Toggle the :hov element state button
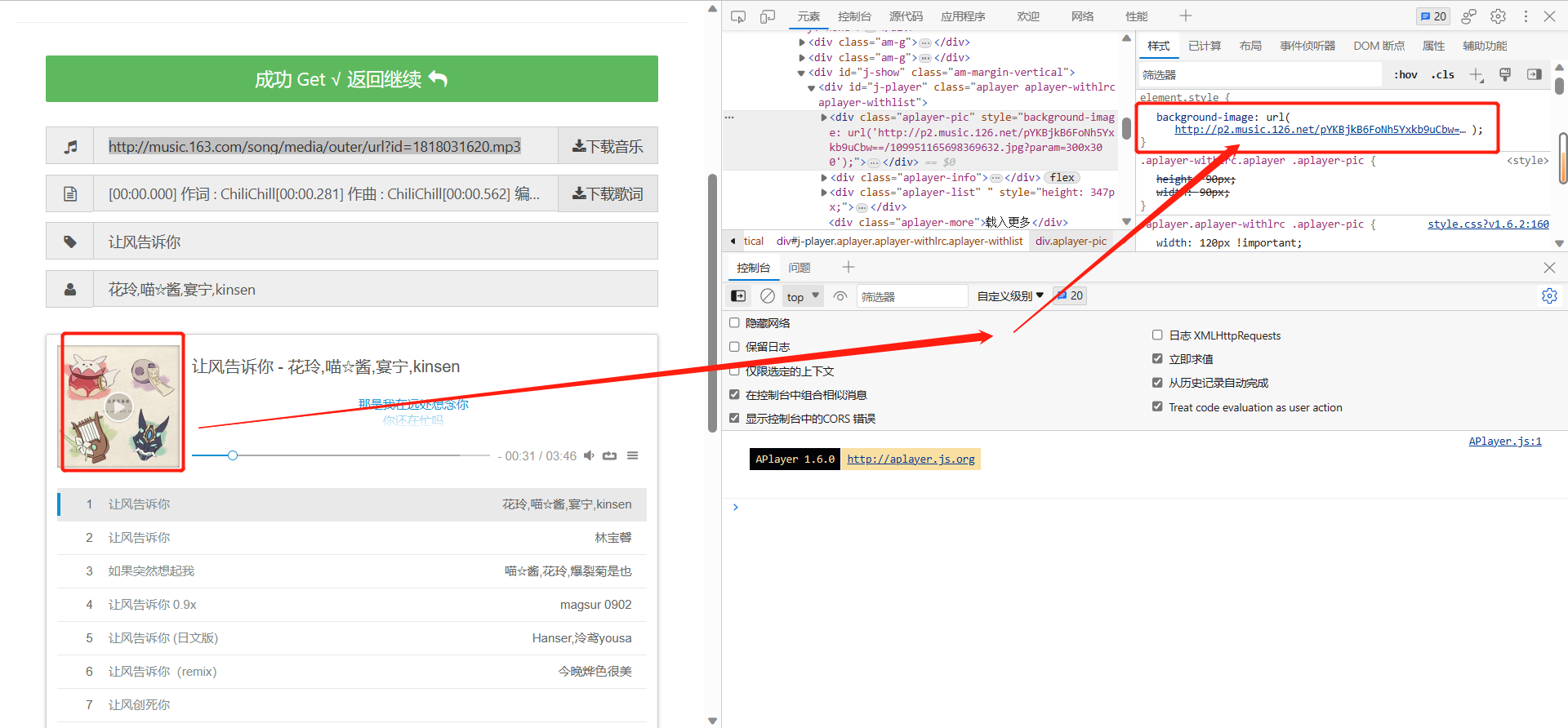The width and height of the screenshot is (1568, 728). [x=1405, y=74]
